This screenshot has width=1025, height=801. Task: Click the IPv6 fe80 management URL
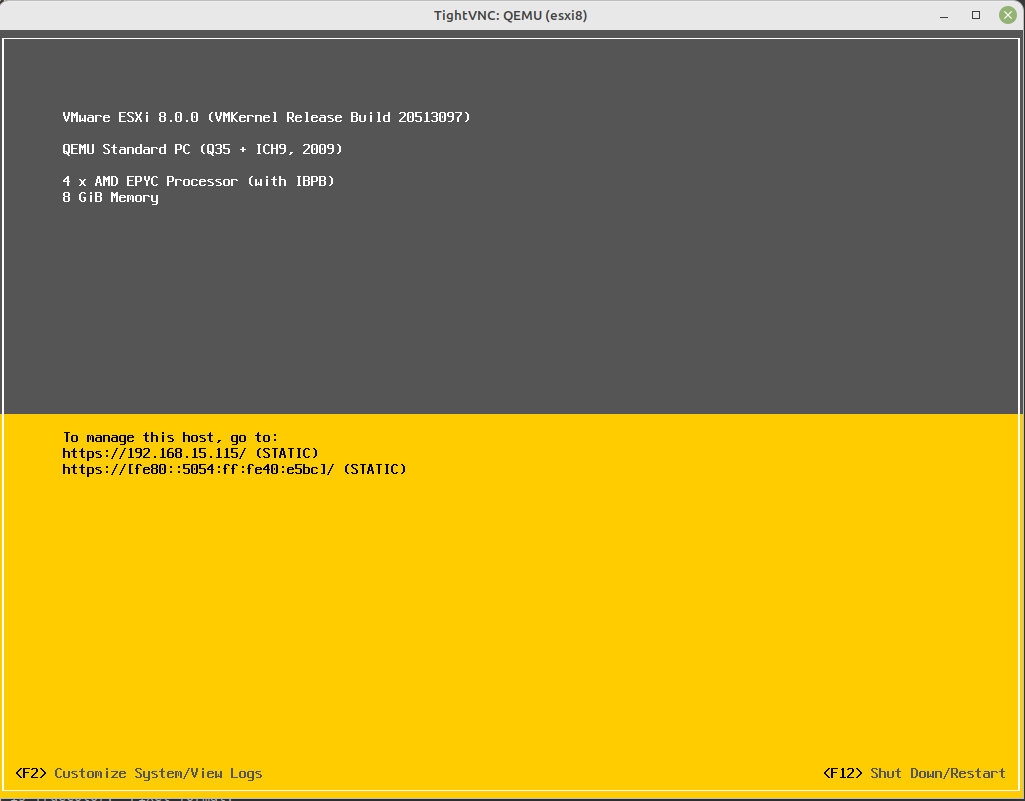tap(198, 469)
